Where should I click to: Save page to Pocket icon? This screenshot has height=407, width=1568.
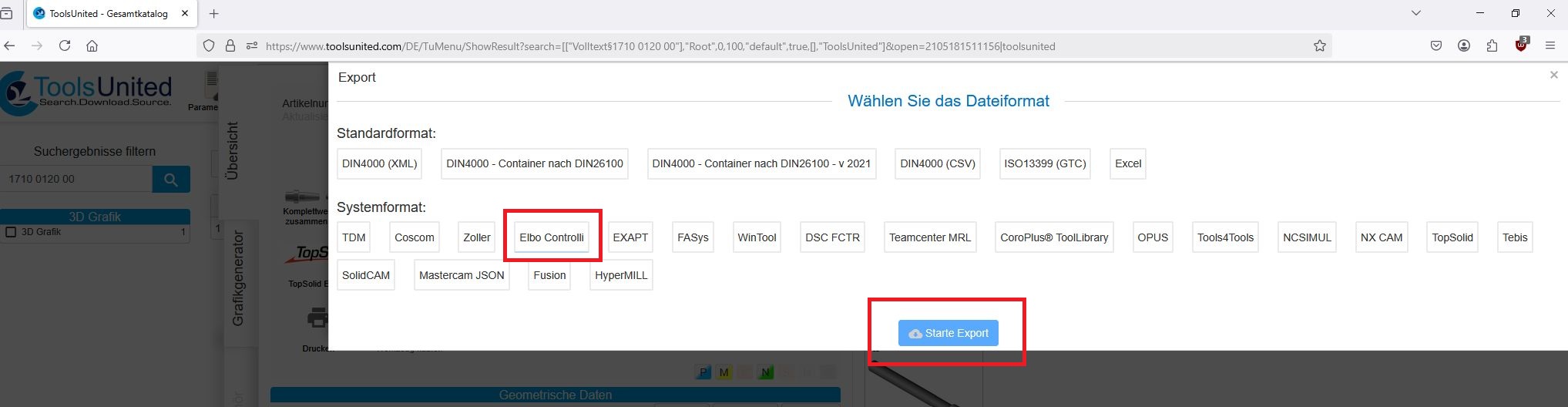coord(1436,46)
